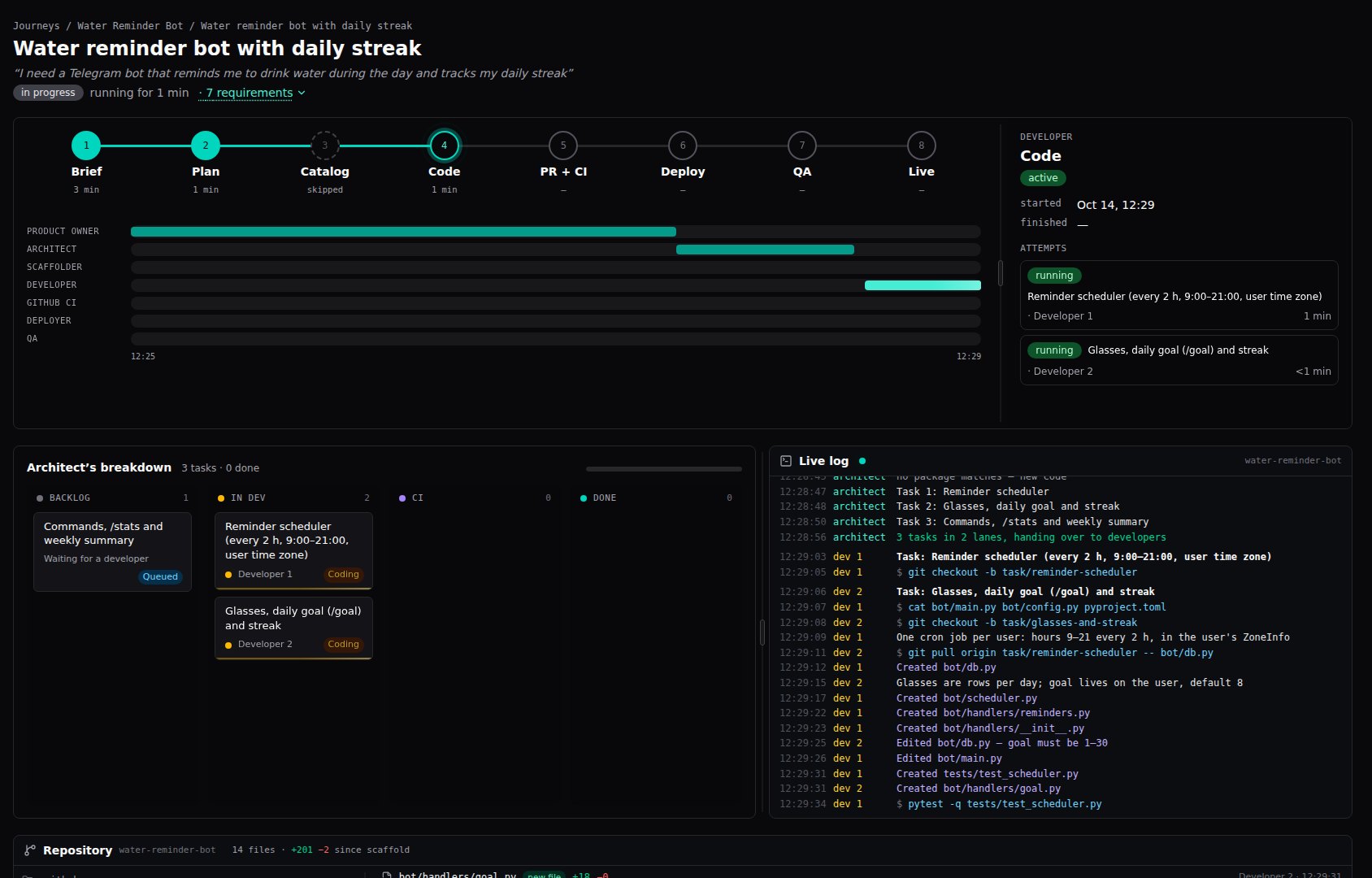Click the active badge under Code
This screenshot has width=1372, height=878.
tap(1043, 178)
